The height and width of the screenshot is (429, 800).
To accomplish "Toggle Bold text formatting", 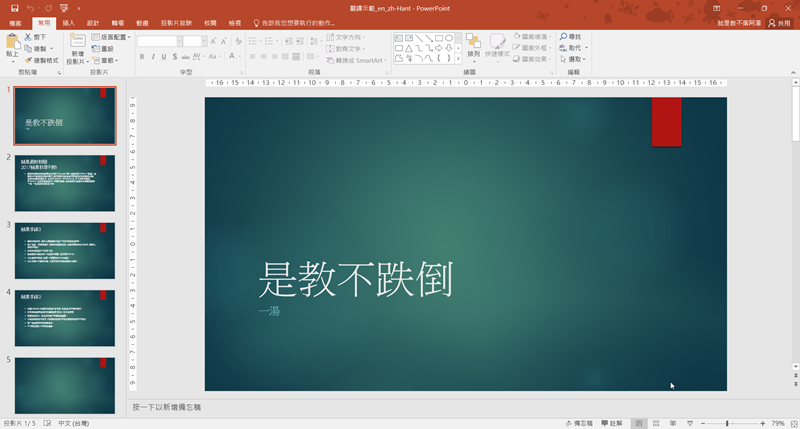I will pyautogui.click(x=142, y=57).
